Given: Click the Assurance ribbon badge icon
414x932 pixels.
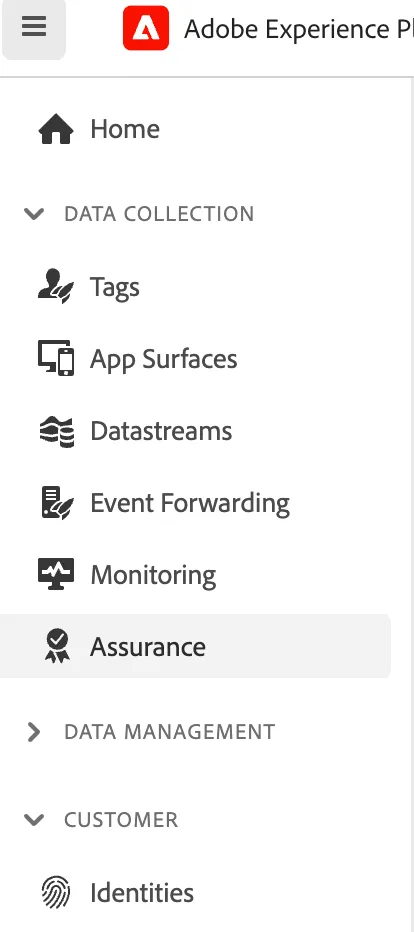Looking at the screenshot, I should (57, 646).
